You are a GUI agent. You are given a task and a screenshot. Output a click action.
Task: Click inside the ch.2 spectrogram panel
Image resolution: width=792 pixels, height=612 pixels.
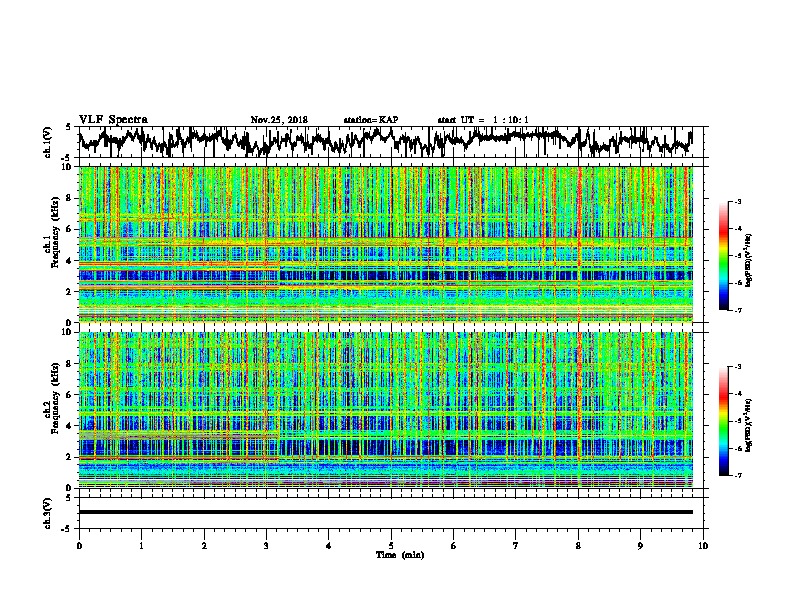click(x=385, y=410)
